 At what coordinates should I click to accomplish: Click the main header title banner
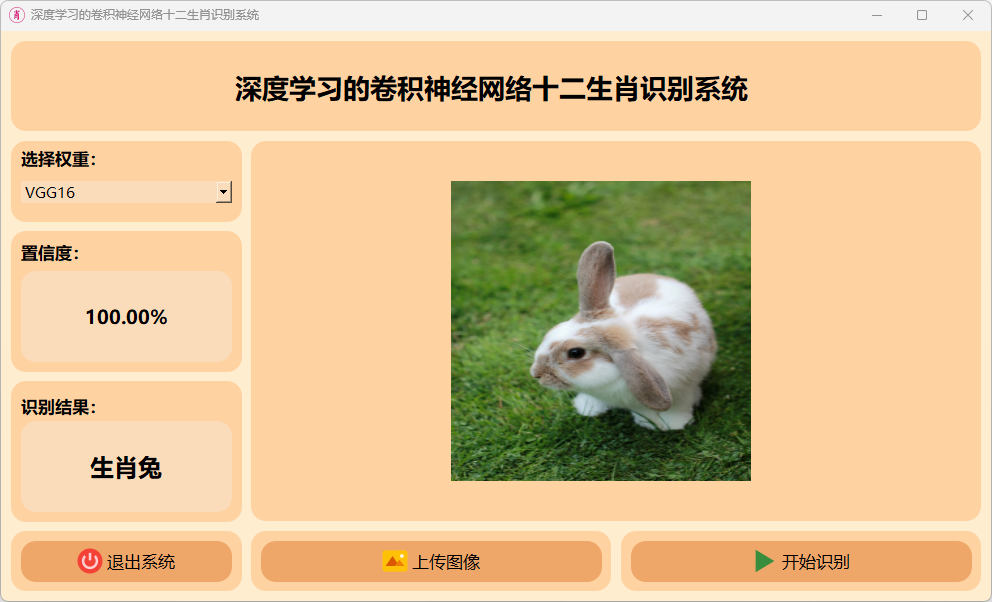click(x=495, y=86)
